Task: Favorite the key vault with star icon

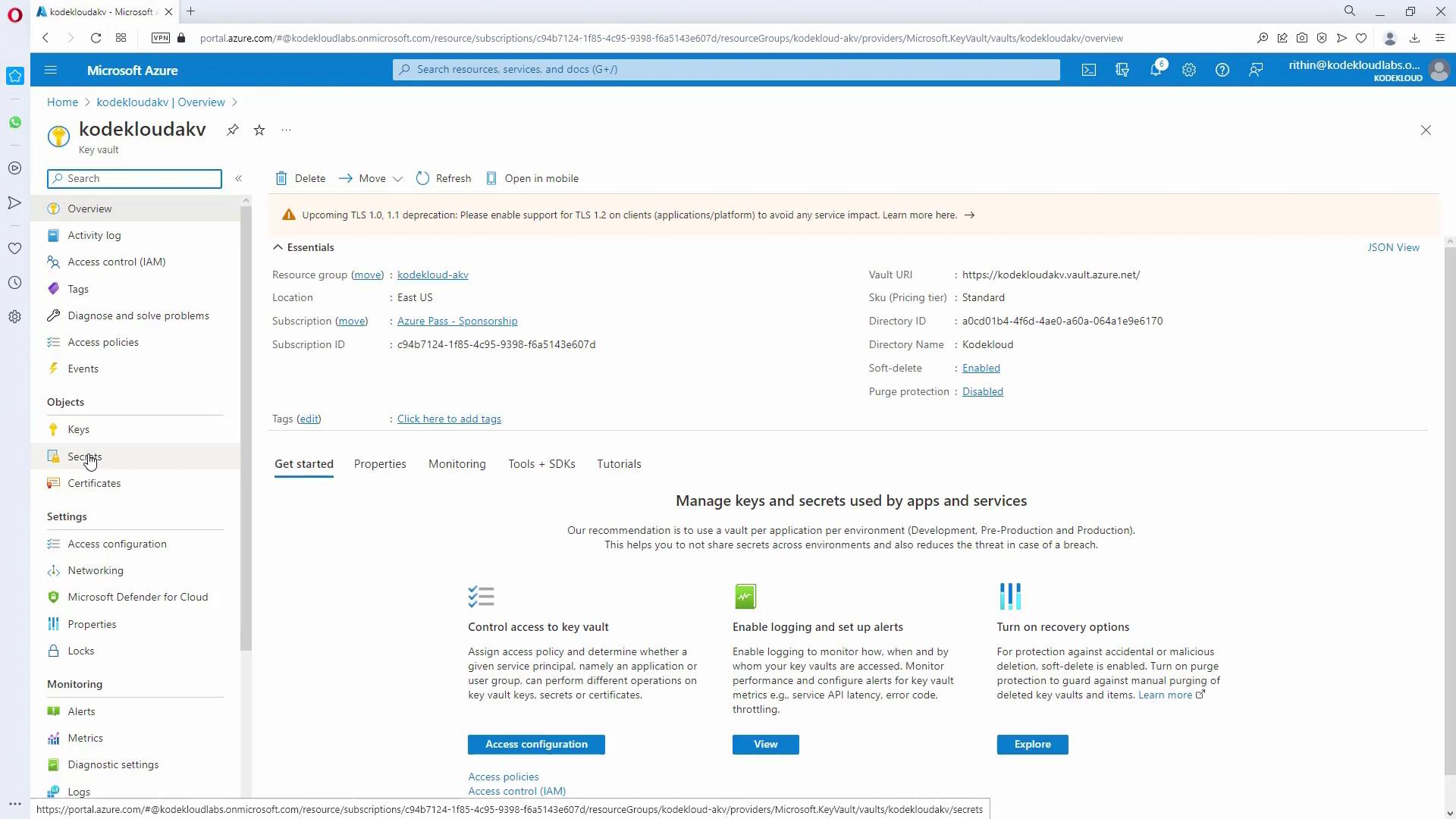Action: point(259,130)
